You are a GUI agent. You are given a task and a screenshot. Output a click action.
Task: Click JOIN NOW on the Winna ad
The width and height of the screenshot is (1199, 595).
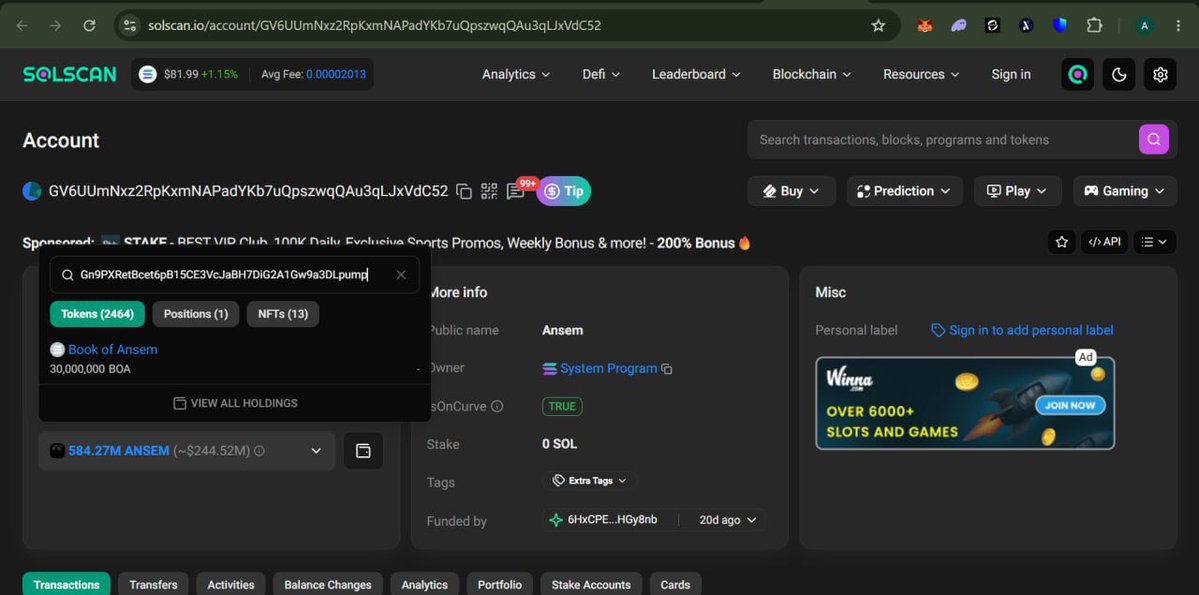[1071, 405]
